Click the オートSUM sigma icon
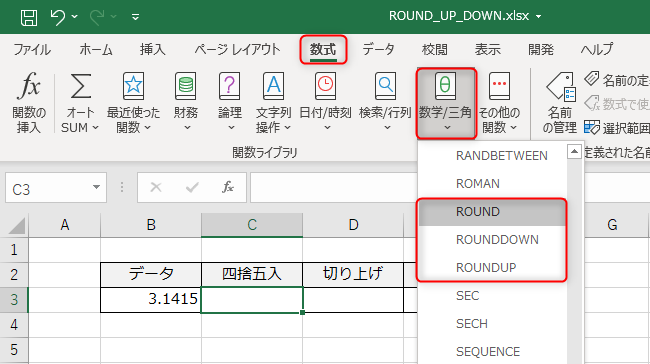 80,86
